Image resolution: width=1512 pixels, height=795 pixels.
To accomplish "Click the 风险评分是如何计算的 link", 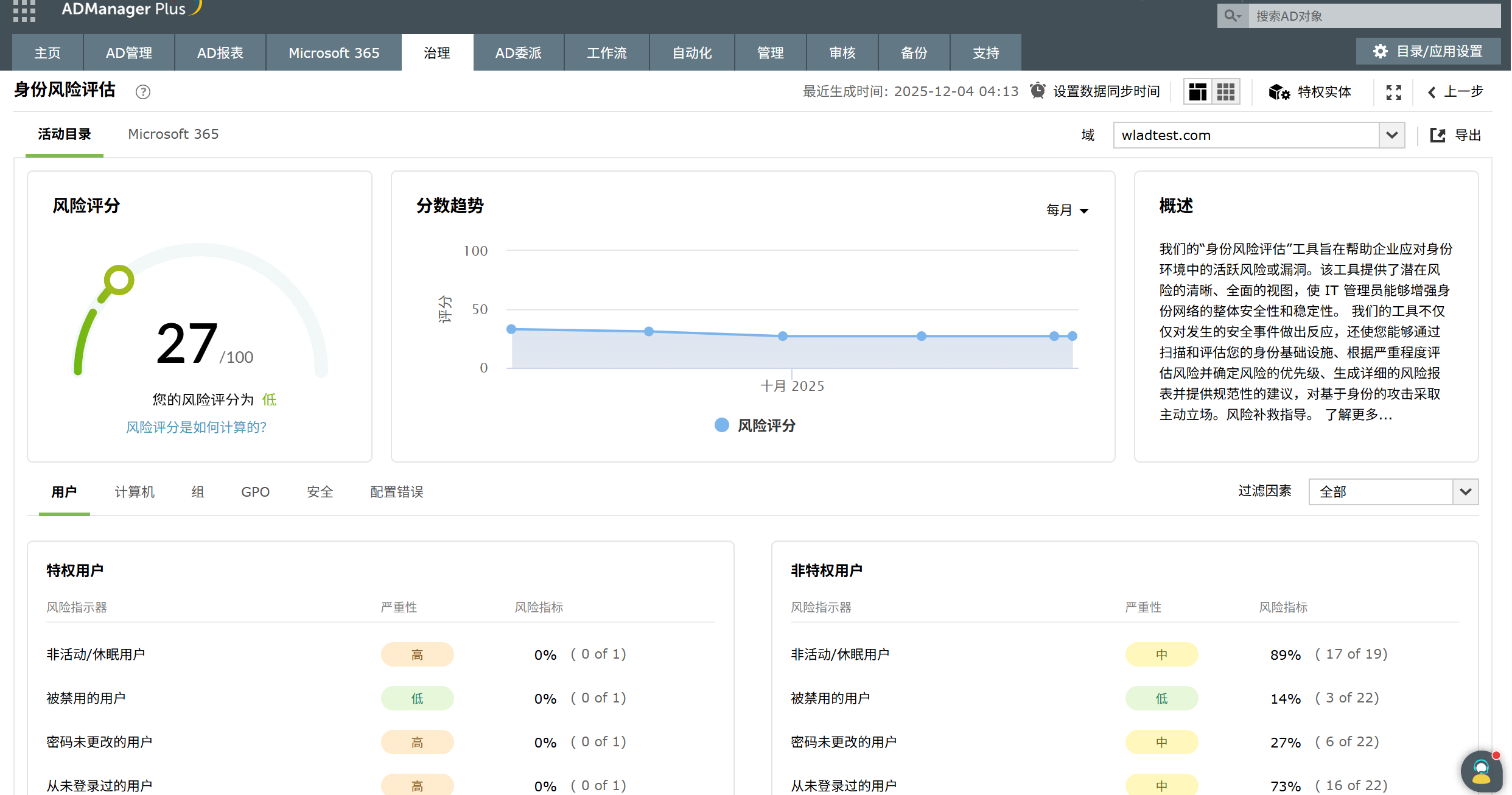I will point(196,427).
